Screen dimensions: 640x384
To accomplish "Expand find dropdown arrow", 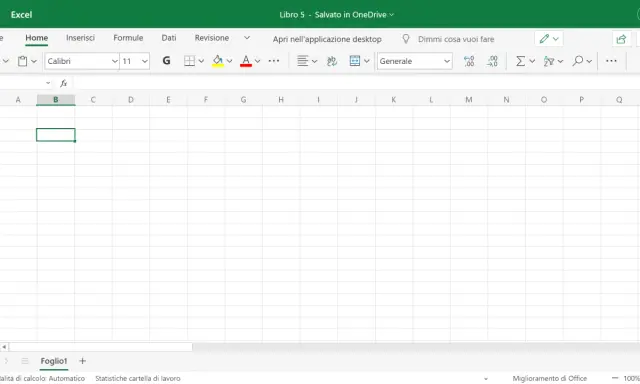I will [589, 61].
